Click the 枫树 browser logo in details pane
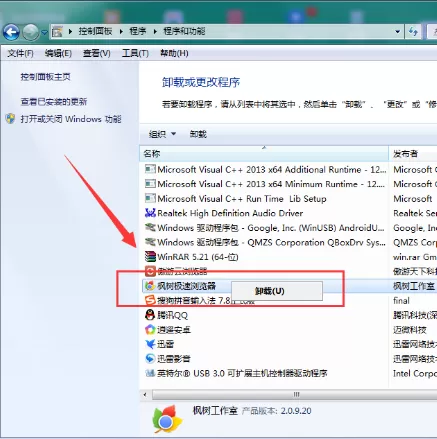Image resolution: width=437 pixels, height=439 pixels. 166,419
